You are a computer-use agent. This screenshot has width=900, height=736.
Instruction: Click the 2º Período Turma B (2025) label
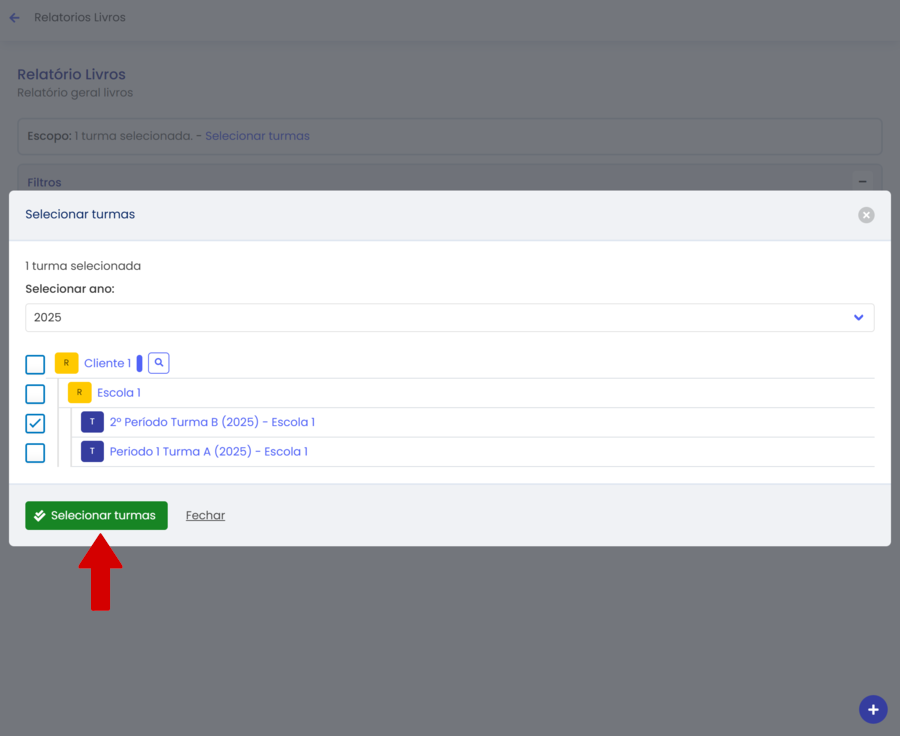tap(212, 423)
